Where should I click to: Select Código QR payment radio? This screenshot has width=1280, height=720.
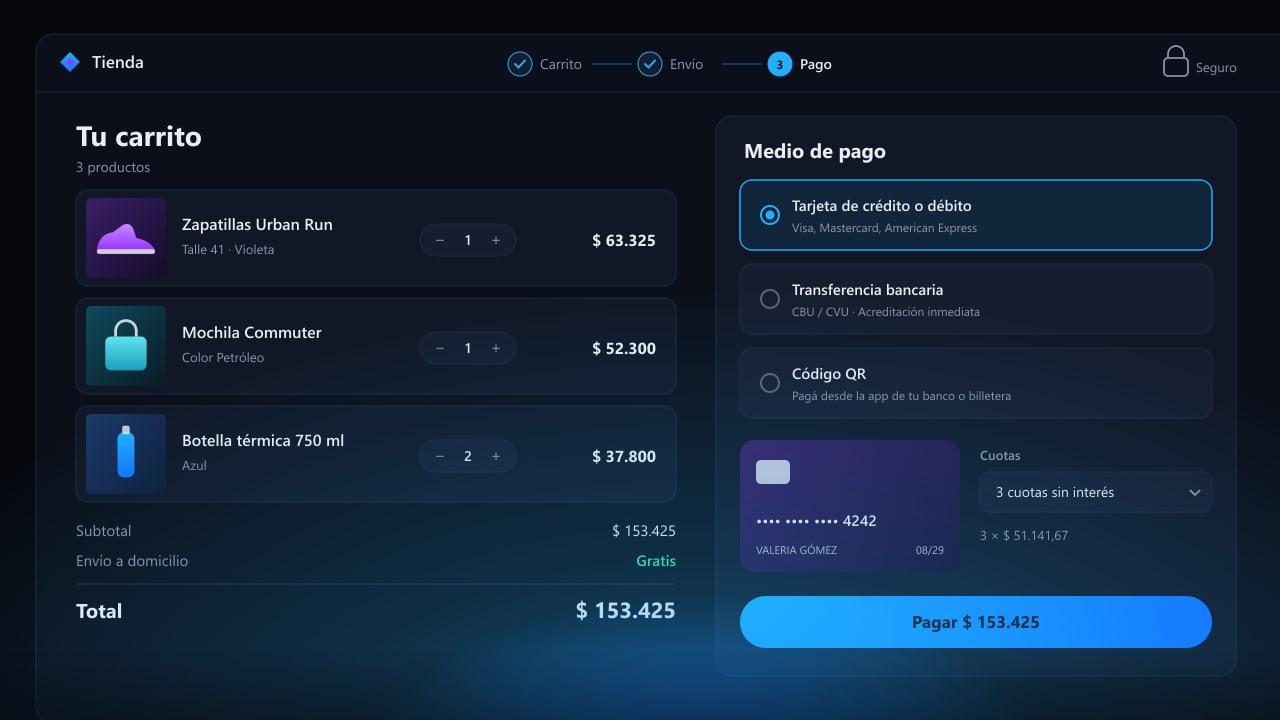click(770, 383)
